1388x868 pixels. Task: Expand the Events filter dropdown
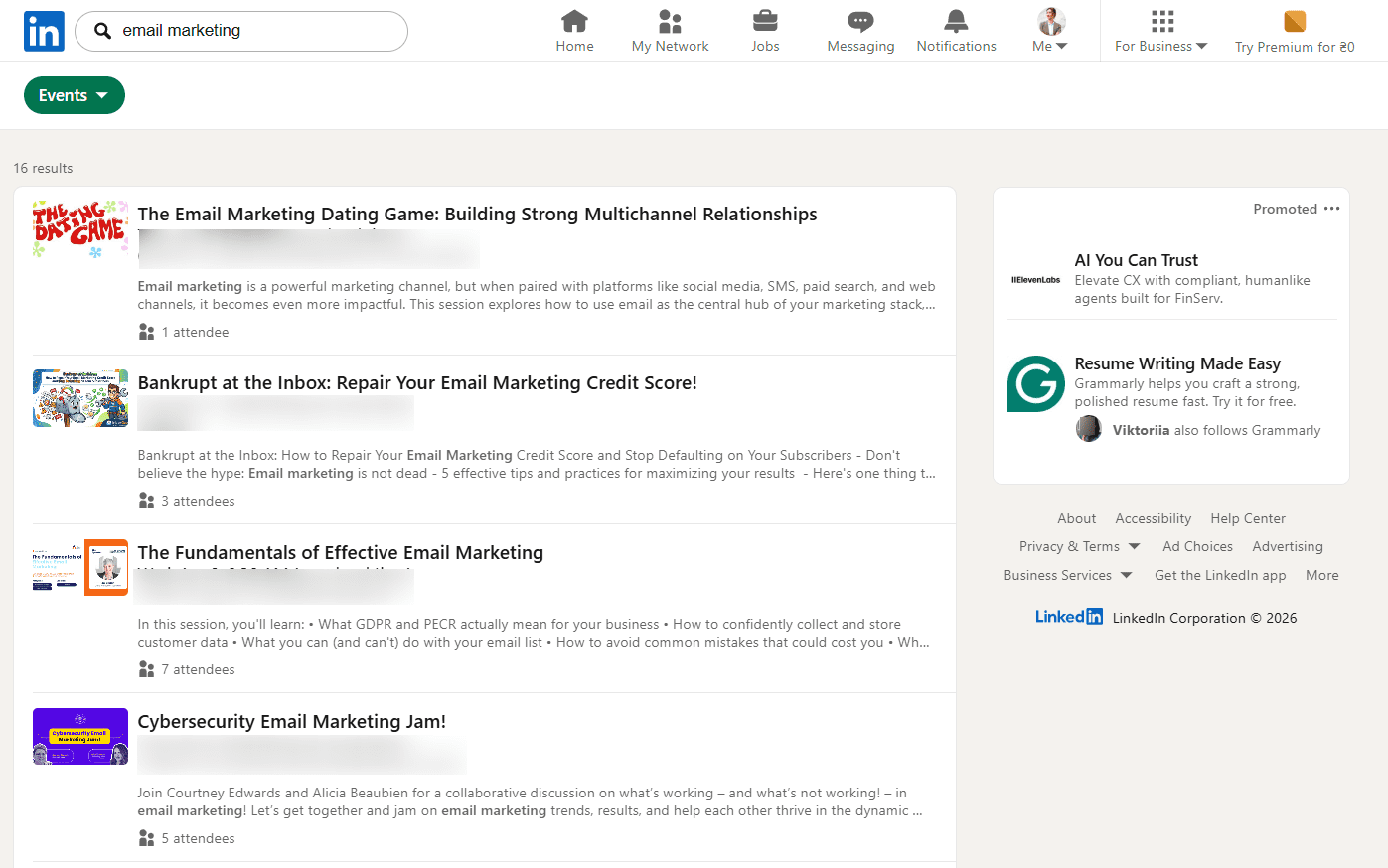(x=75, y=95)
